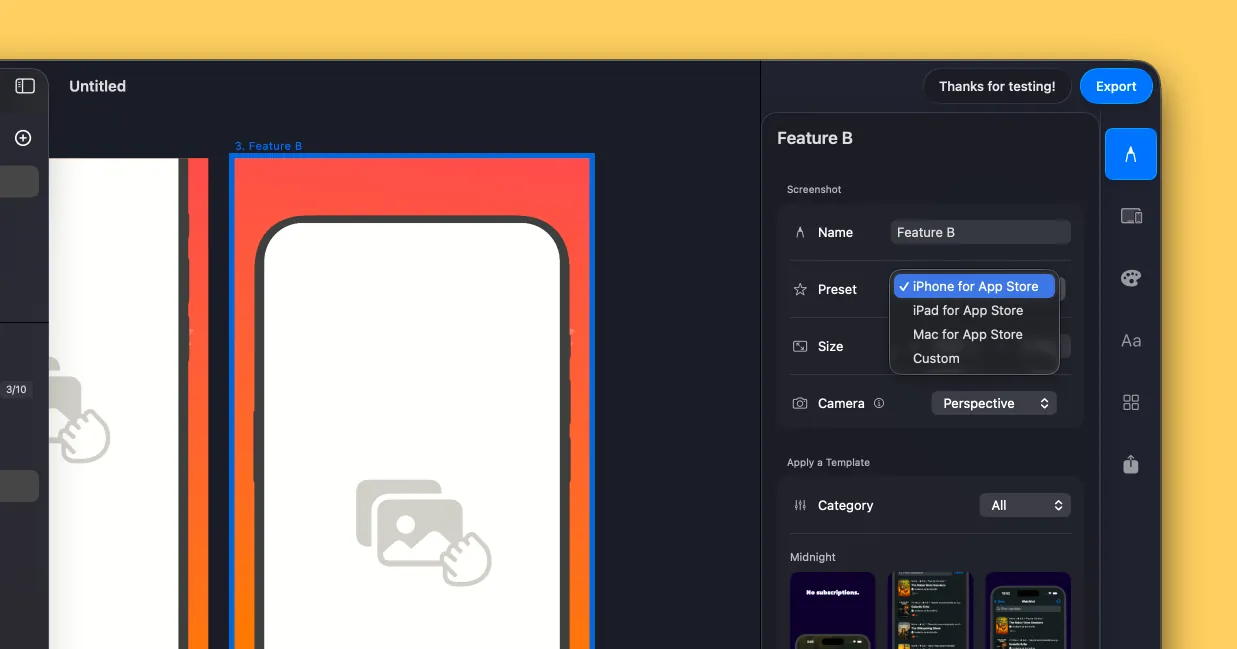The height and width of the screenshot is (649, 1237).
Task: Click the Thanks for testing button
Action: click(x=997, y=86)
